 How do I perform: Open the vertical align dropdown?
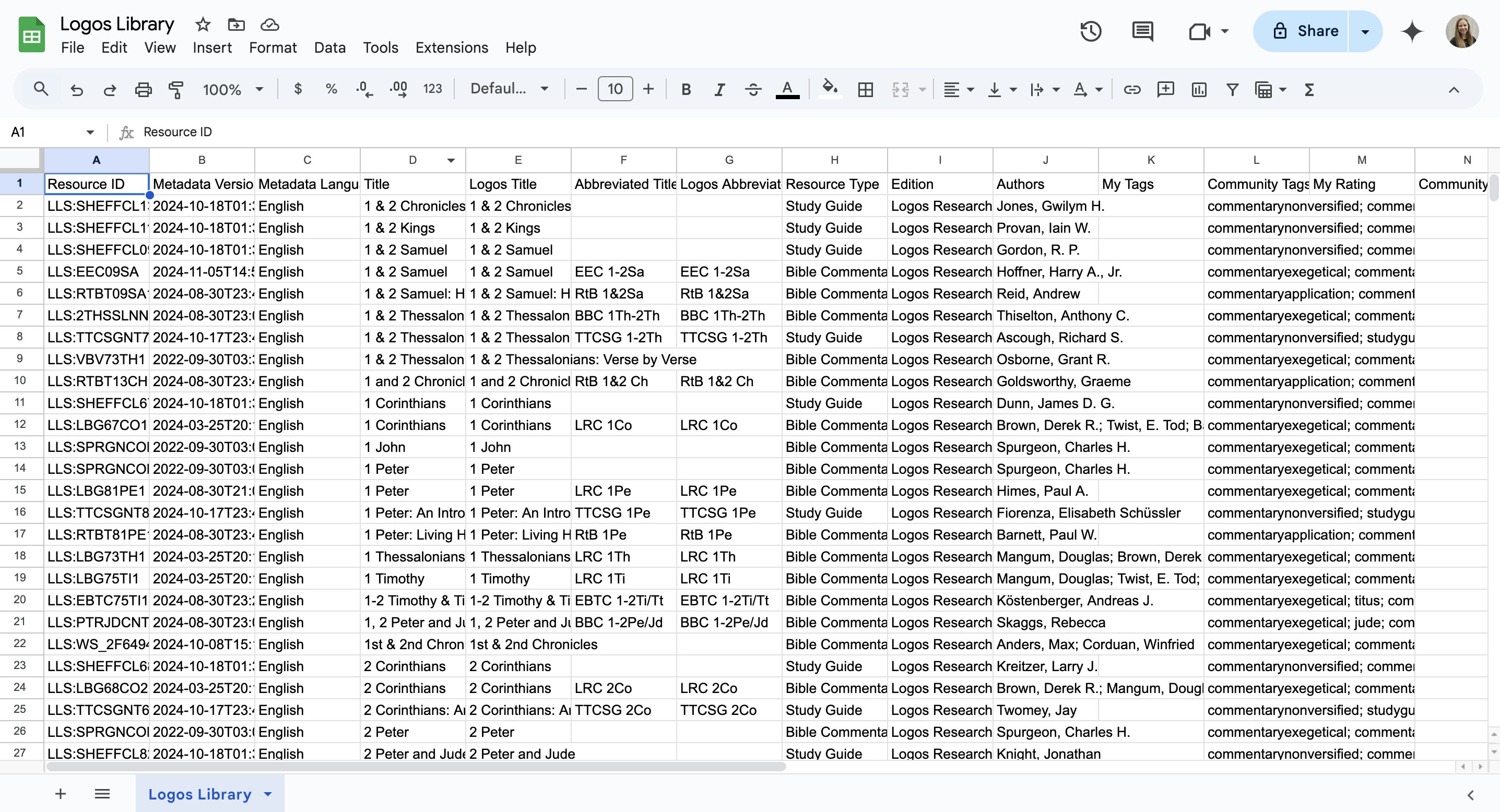1002,89
